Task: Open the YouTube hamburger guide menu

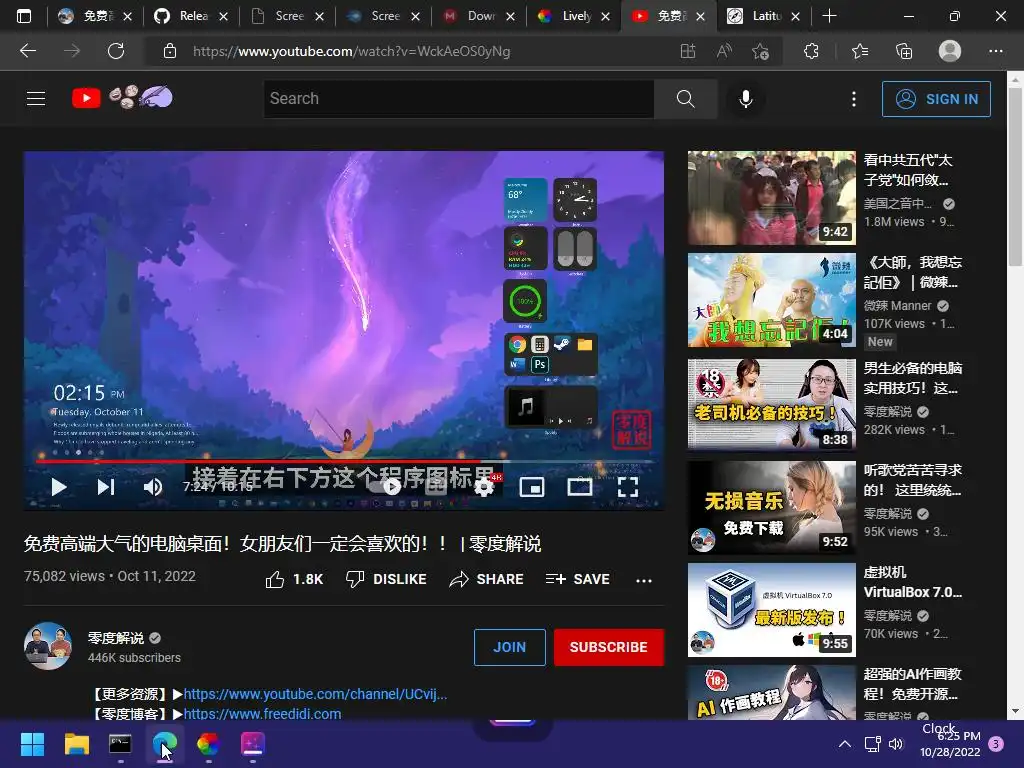Action: pyautogui.click(x=36, y=99)
